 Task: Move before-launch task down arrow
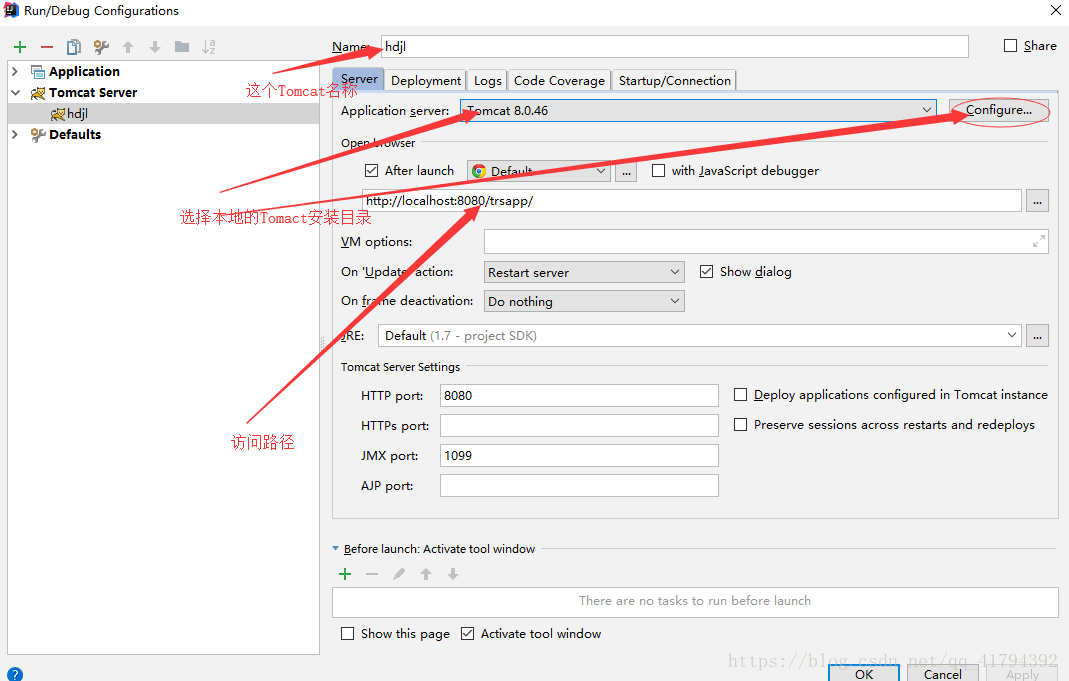click(453, 574)
